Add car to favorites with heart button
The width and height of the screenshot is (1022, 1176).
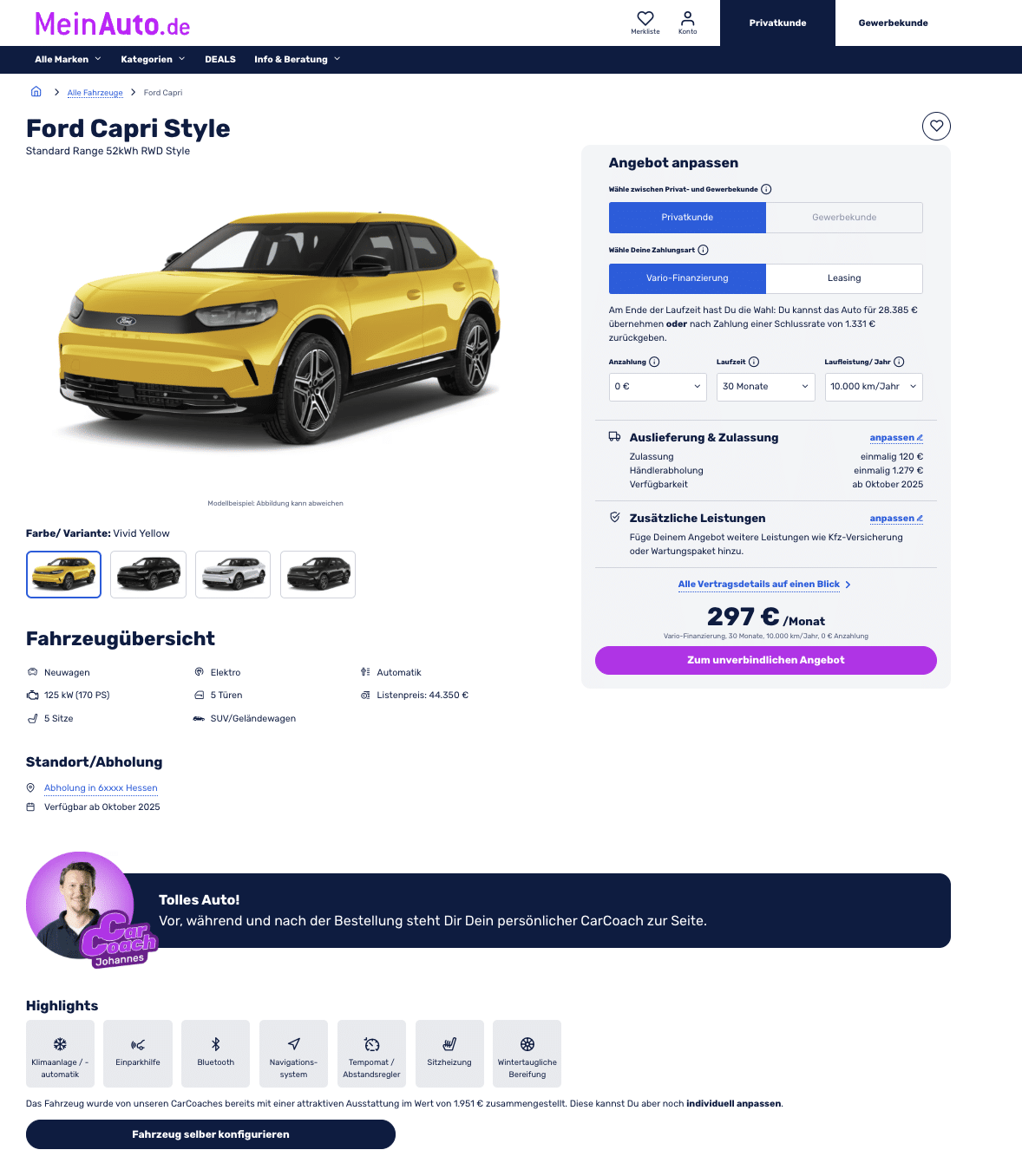coord(936,126)
